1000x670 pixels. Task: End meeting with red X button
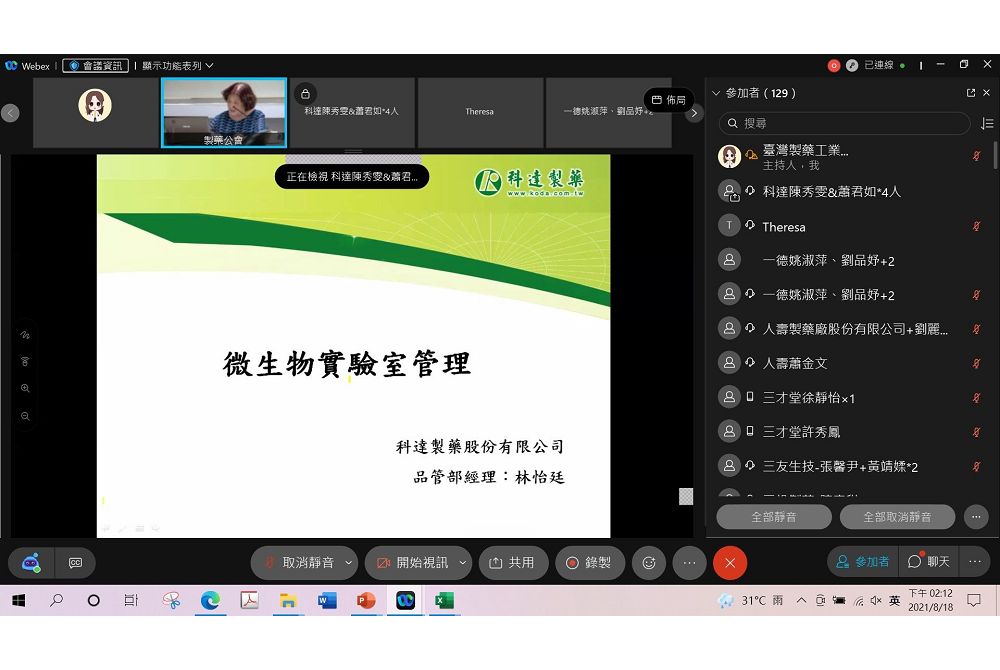(x=730, y=563)
